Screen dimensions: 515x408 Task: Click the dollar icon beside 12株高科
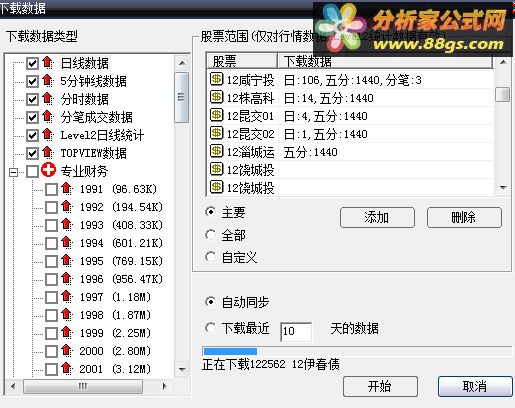point(216,97)
